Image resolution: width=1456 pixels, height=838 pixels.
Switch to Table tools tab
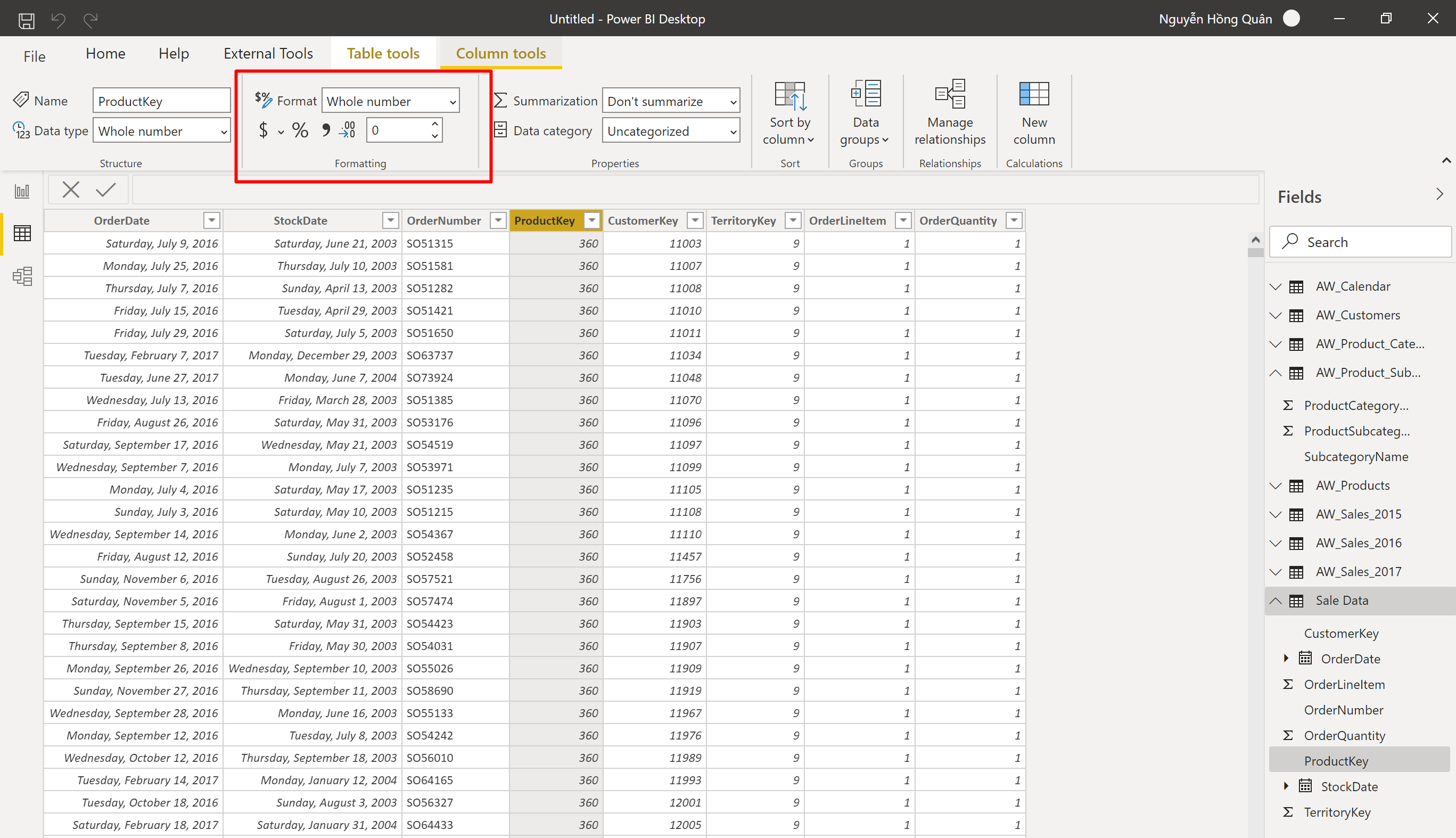coord(383,54)
